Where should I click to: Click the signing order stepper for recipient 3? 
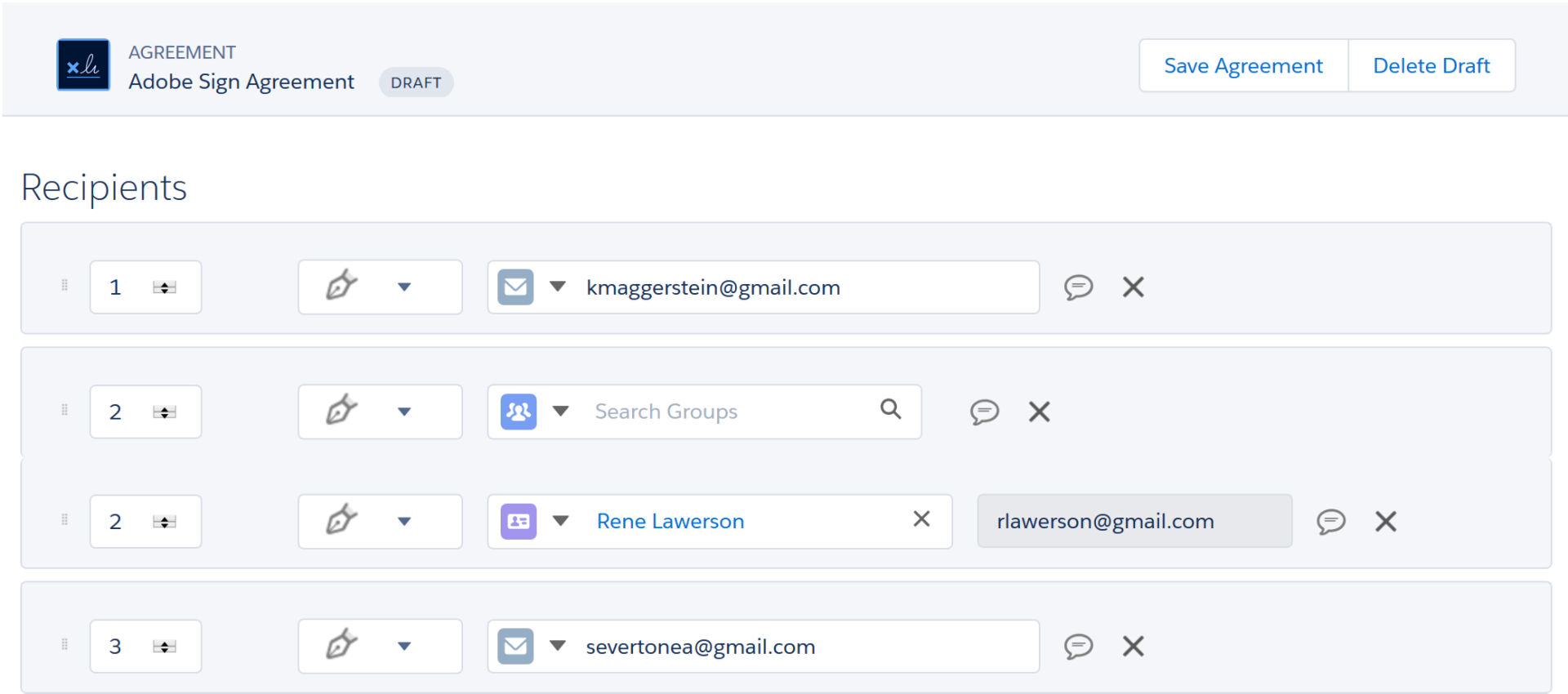click(164, 647)
